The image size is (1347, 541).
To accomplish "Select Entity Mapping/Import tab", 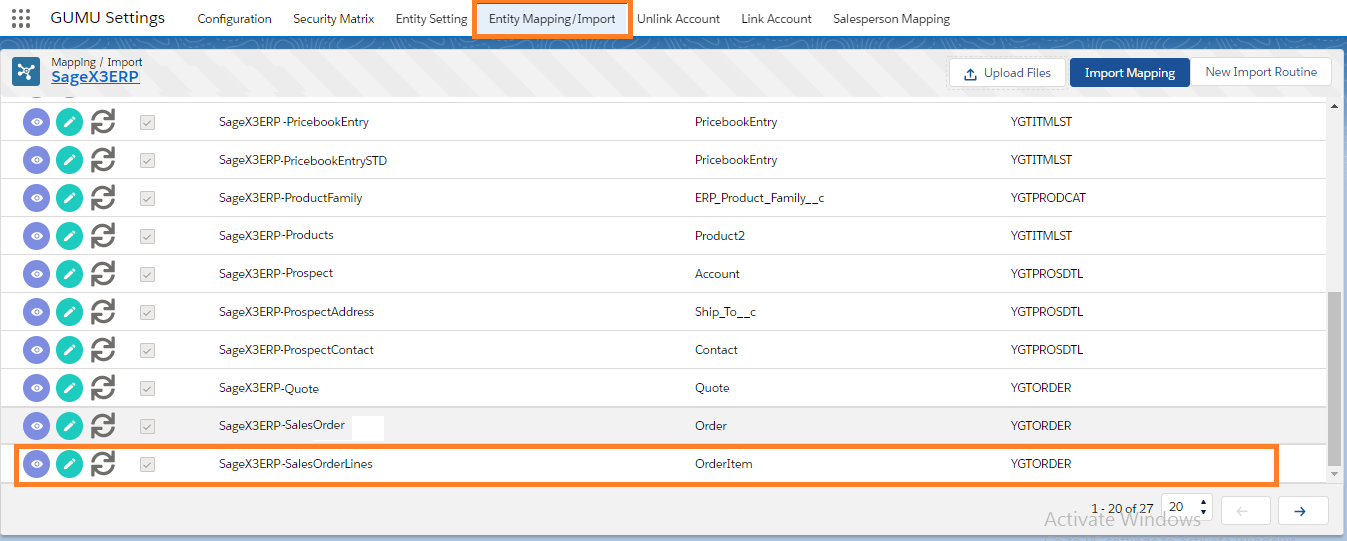I will (x=552, y=19).
